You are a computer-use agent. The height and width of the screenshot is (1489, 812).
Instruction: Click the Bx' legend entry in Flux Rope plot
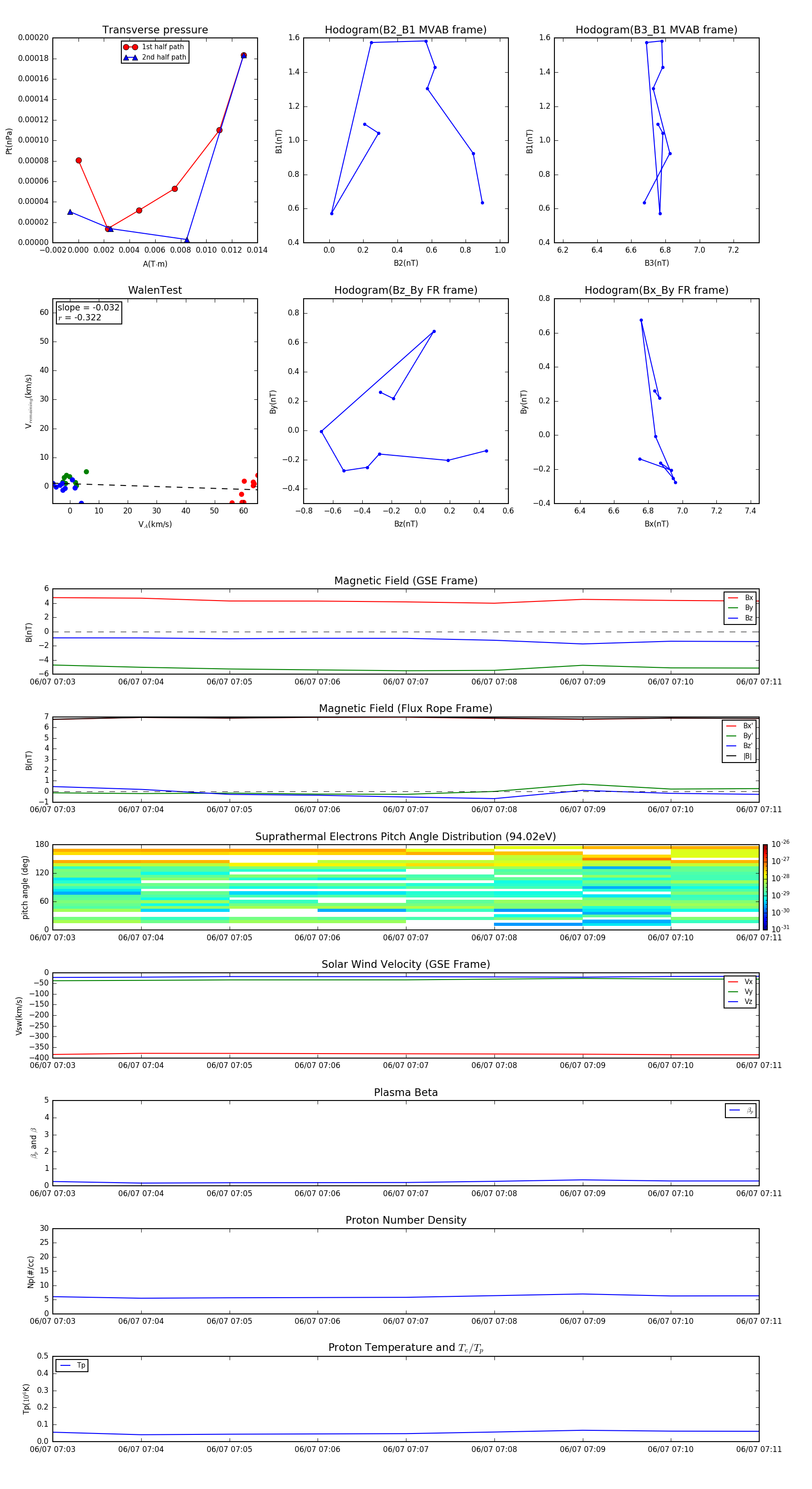point(739,726)
